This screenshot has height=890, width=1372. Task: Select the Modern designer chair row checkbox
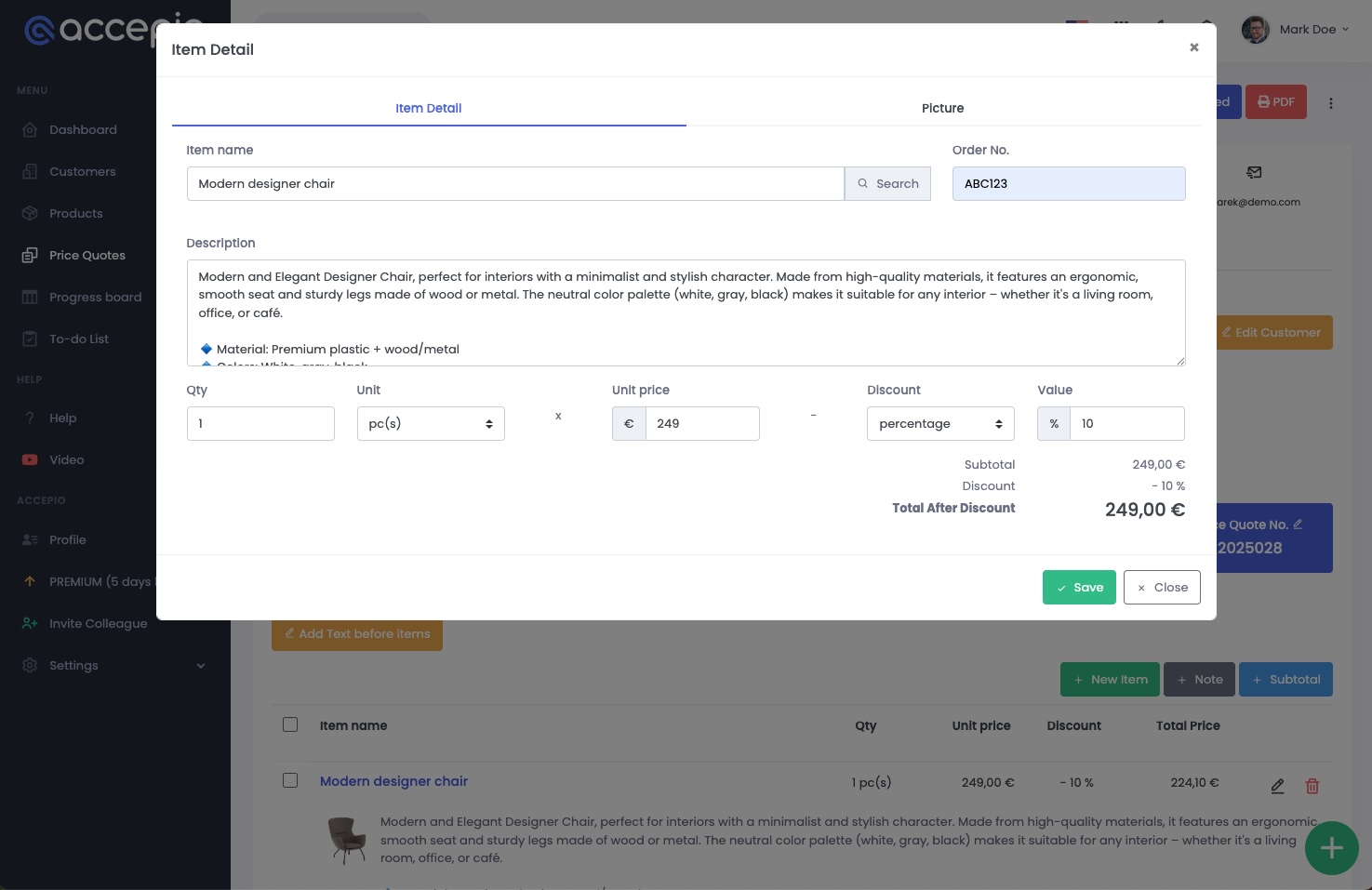tap(289, 780)
